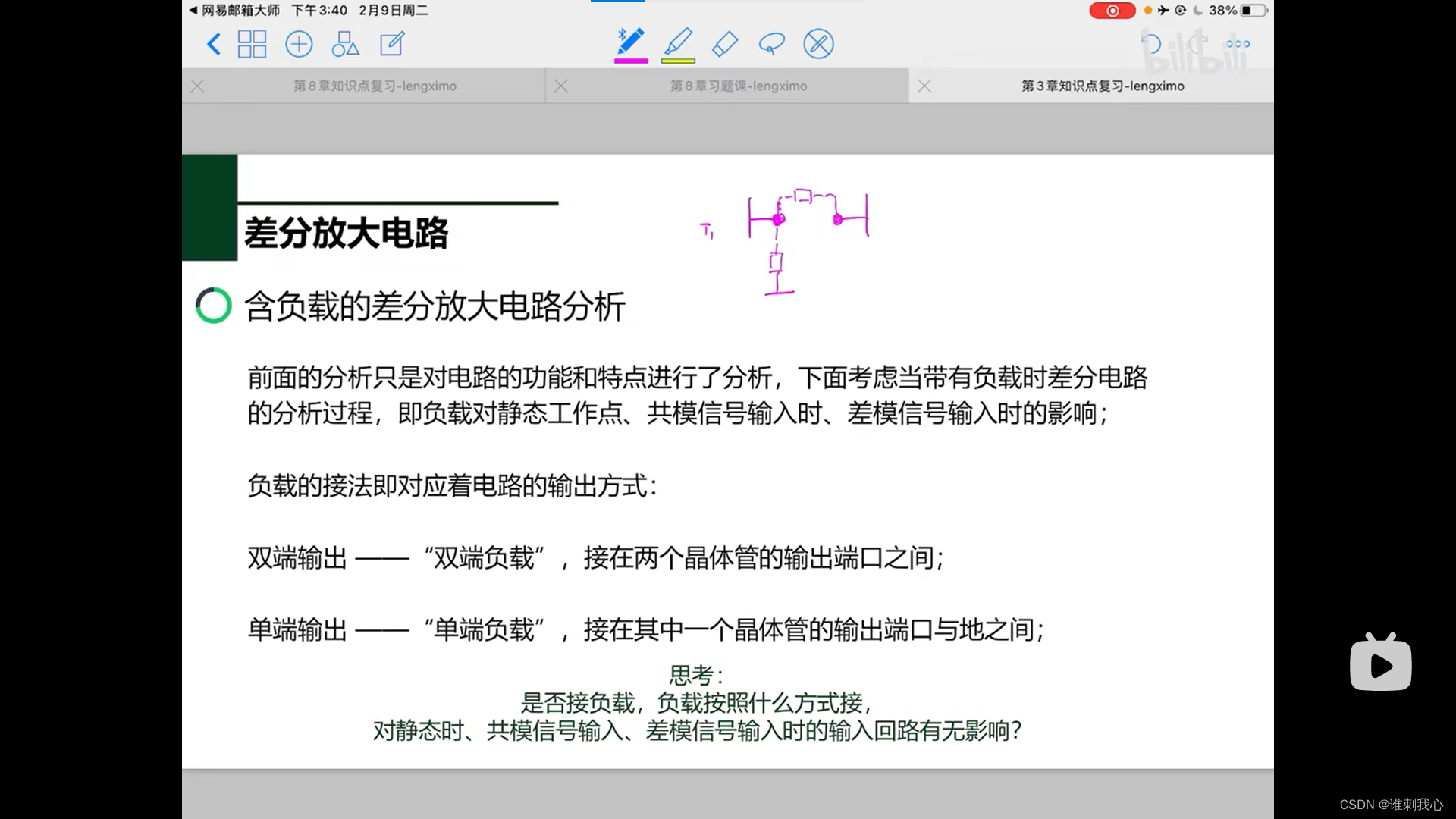Select the eraser tool
Image resolution: width=1456 pixels, height=819 pixels.
[x=725, y=44]
